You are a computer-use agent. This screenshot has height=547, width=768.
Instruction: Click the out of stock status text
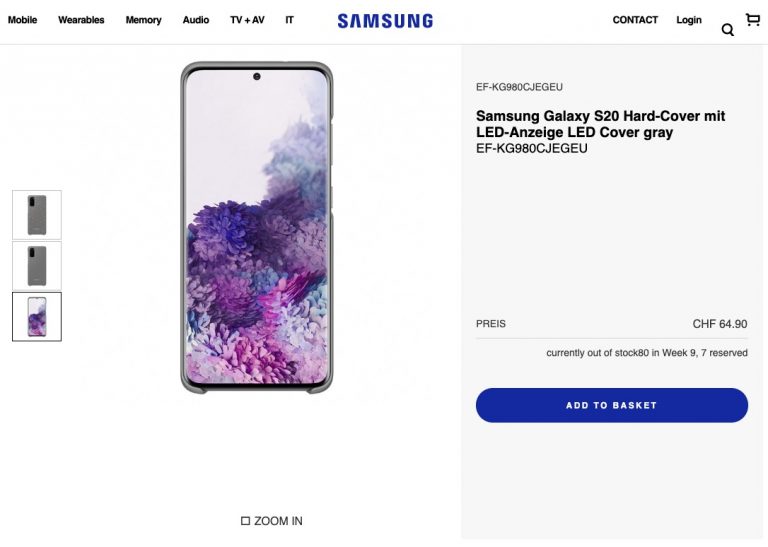click(x=646, y=353)
